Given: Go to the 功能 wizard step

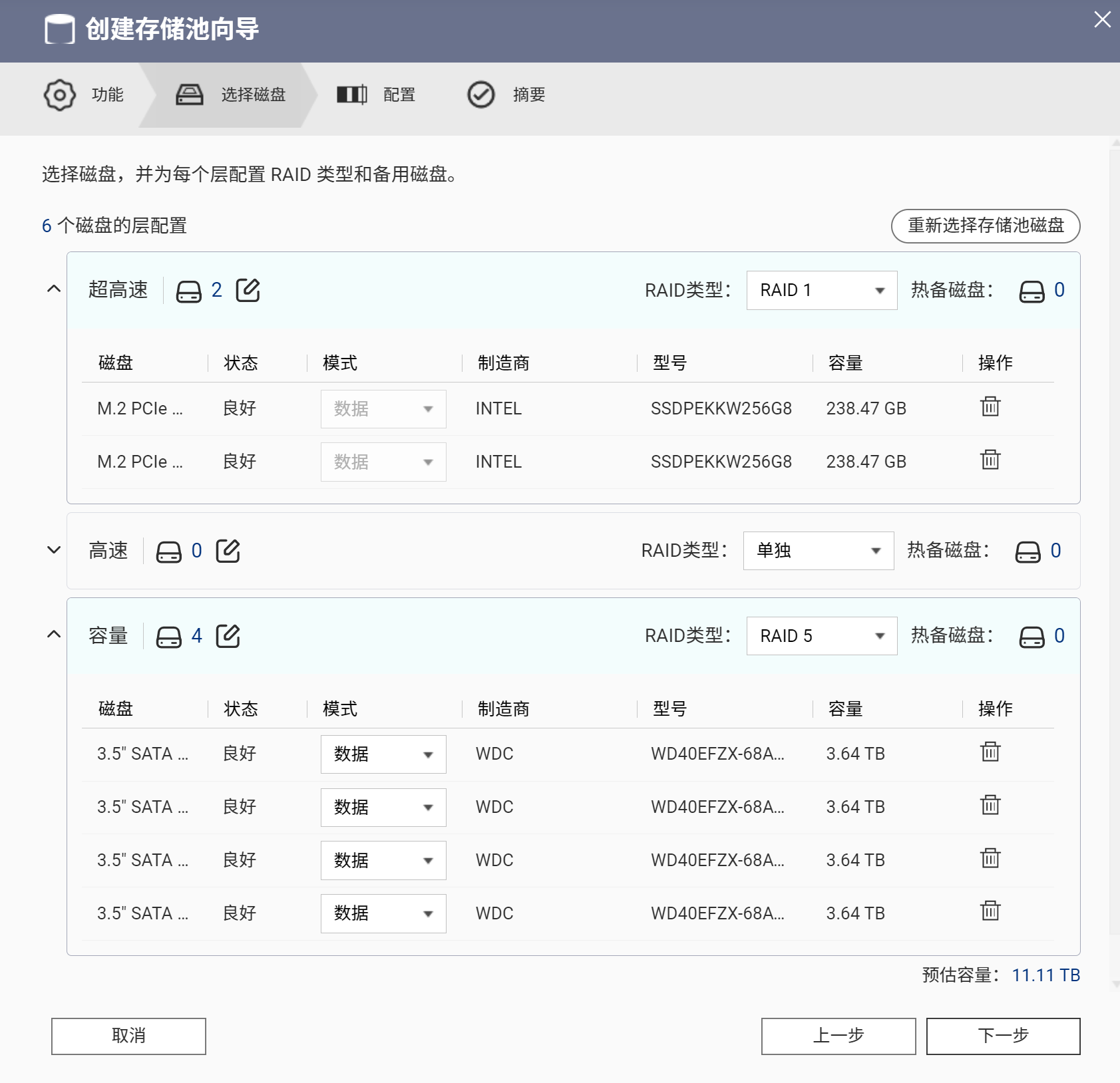Looking at the screenshot, I should 85,95.
